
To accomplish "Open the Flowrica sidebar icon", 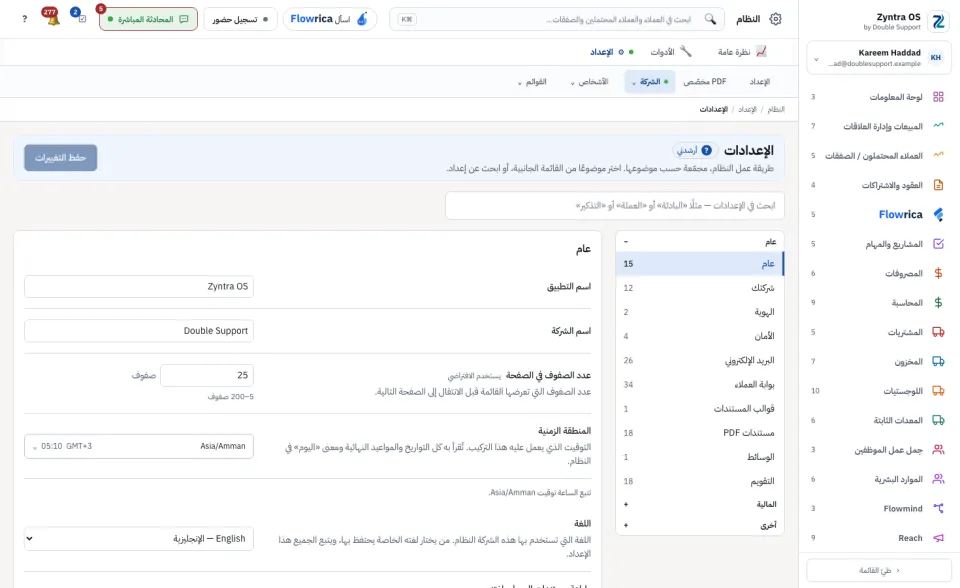I will point(938,214).
